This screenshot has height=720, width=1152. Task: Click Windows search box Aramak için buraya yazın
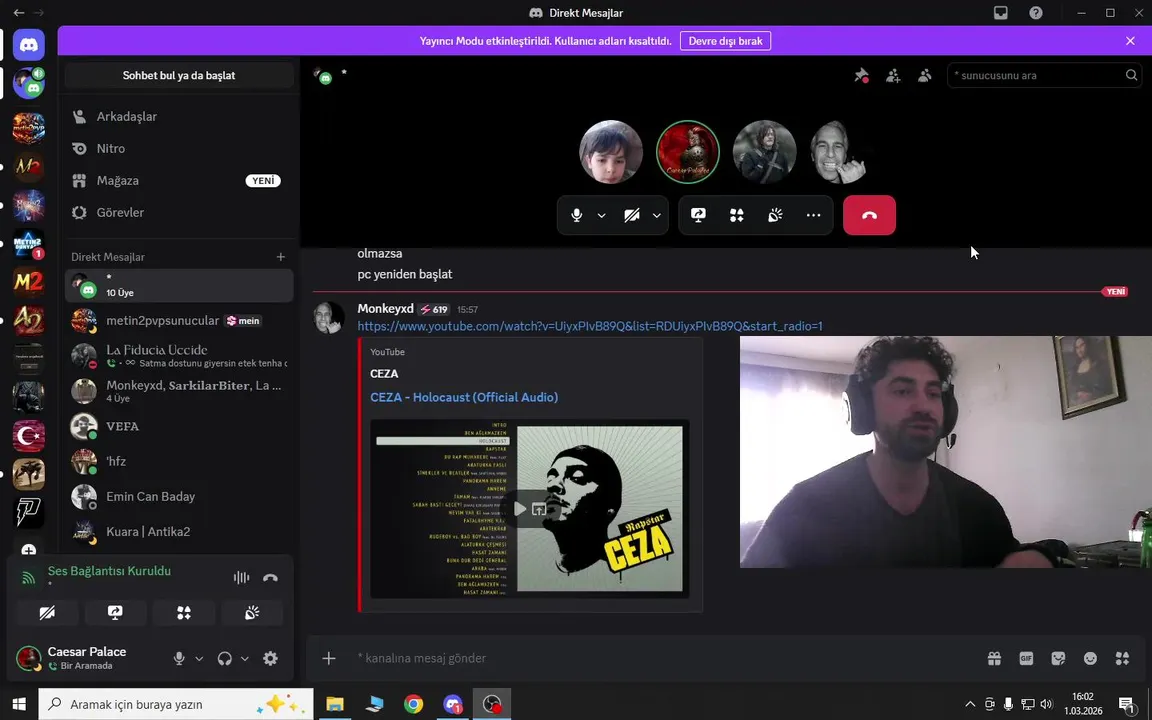[x=176, y=704]
